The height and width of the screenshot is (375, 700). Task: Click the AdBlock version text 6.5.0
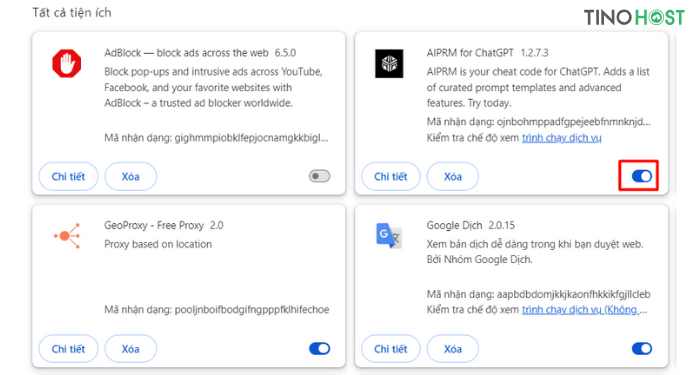click(285, 53)
